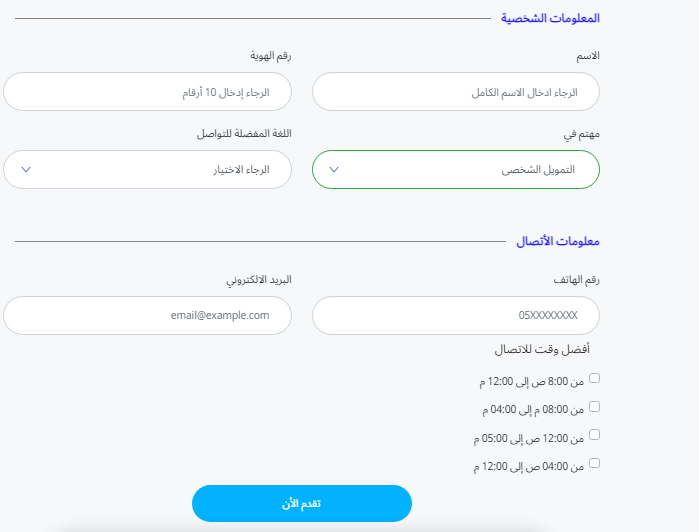Enable the 12:00 ص to 05:00 م checkbox

[x=595, y=435]
